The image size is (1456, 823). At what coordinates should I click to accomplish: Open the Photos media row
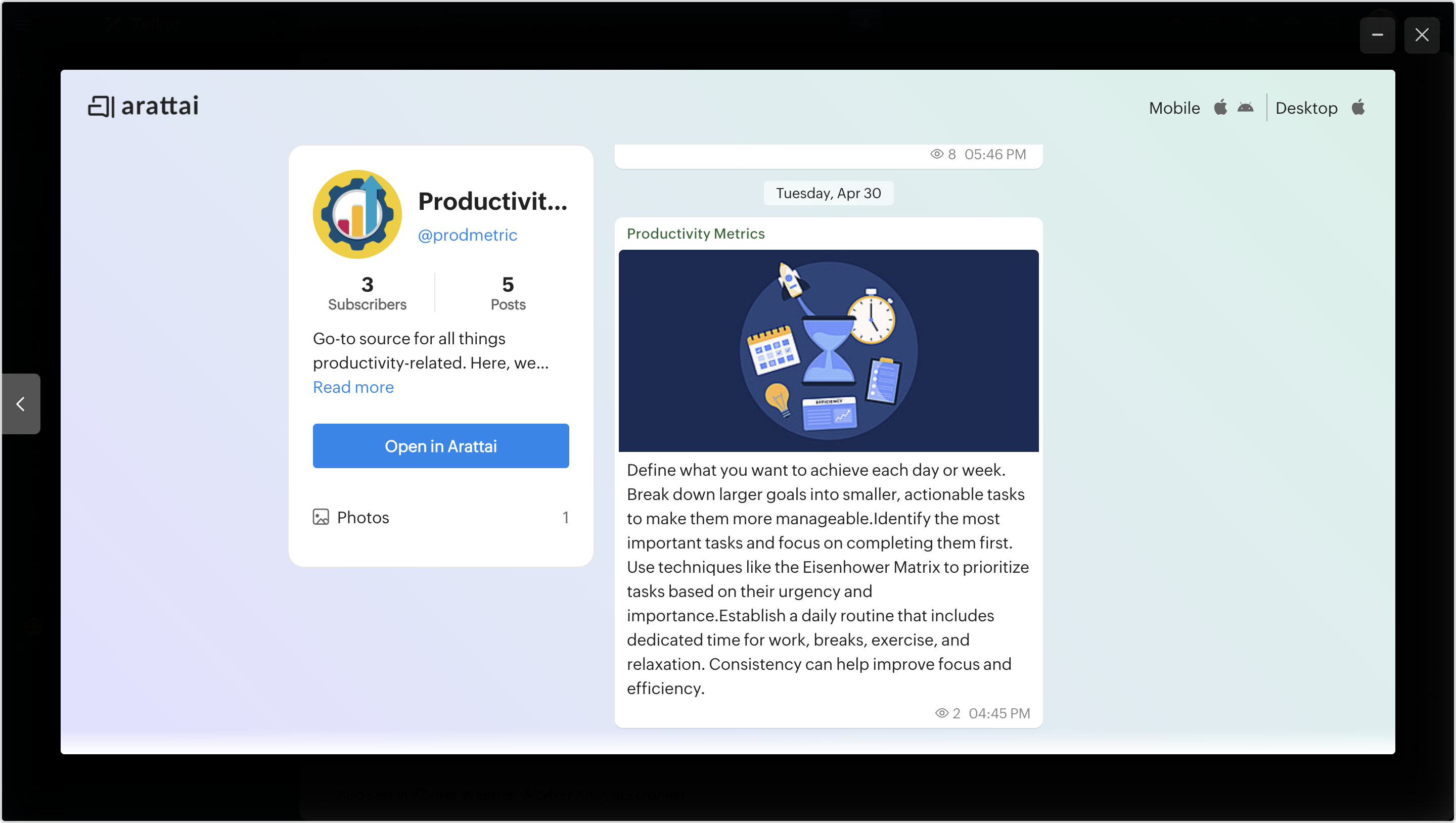[440, 517]
